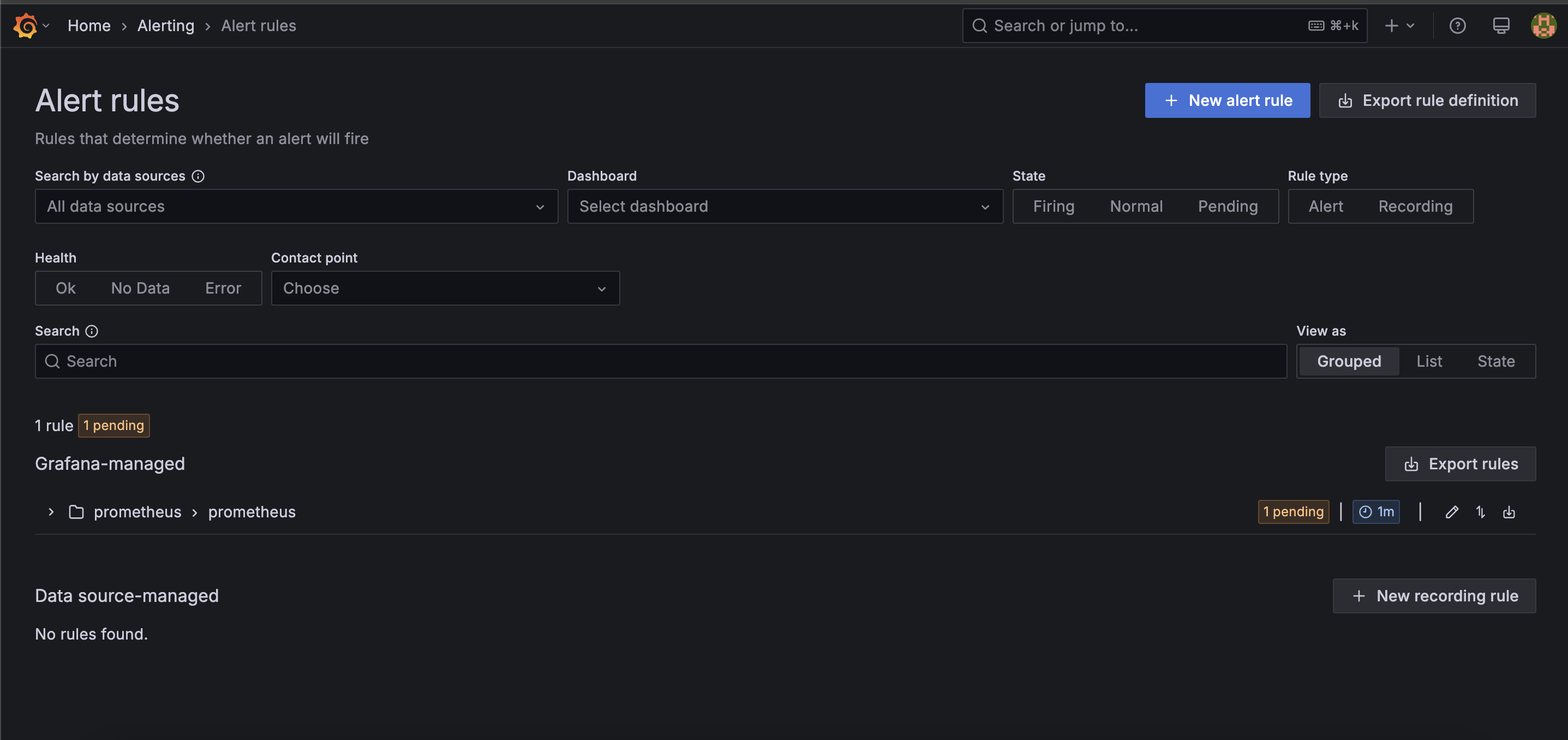Open the help question mark icon

pyautogui.click(x=1457, y=26)
